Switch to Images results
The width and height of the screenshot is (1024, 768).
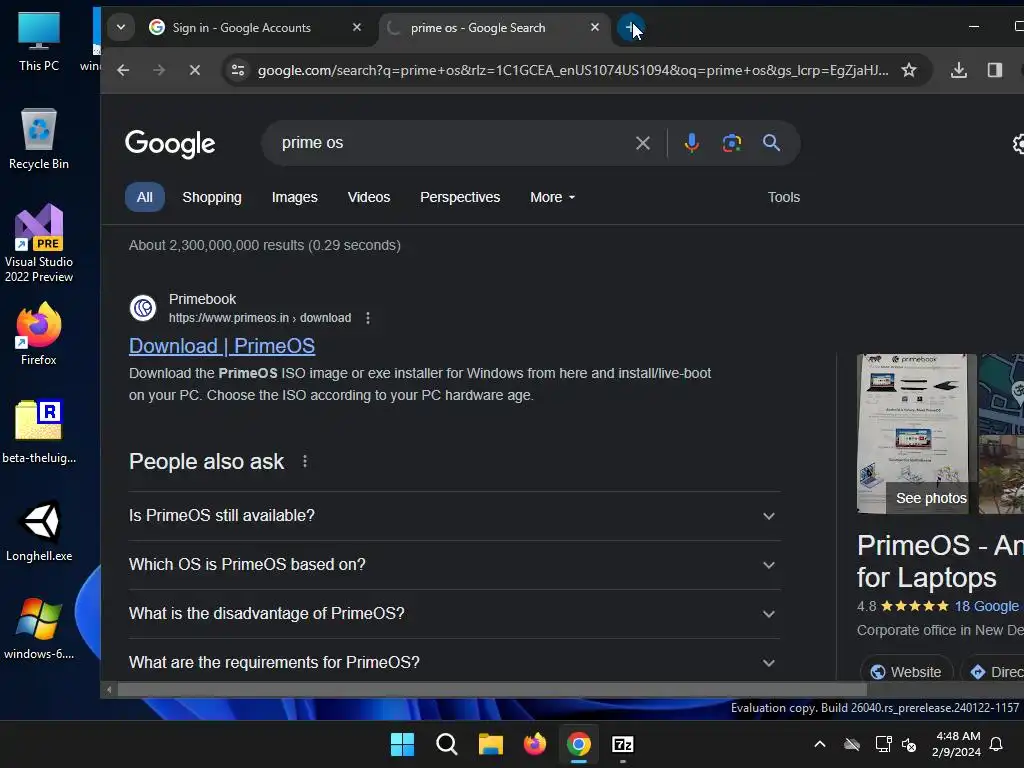tap(295, 197)
